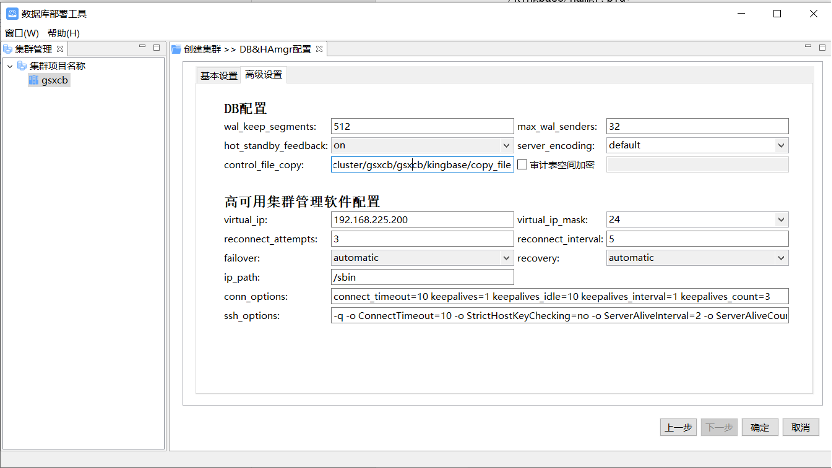Click the max_wal_senders input field
Viewport: 832px width, 468px height.
pos(697,126)
